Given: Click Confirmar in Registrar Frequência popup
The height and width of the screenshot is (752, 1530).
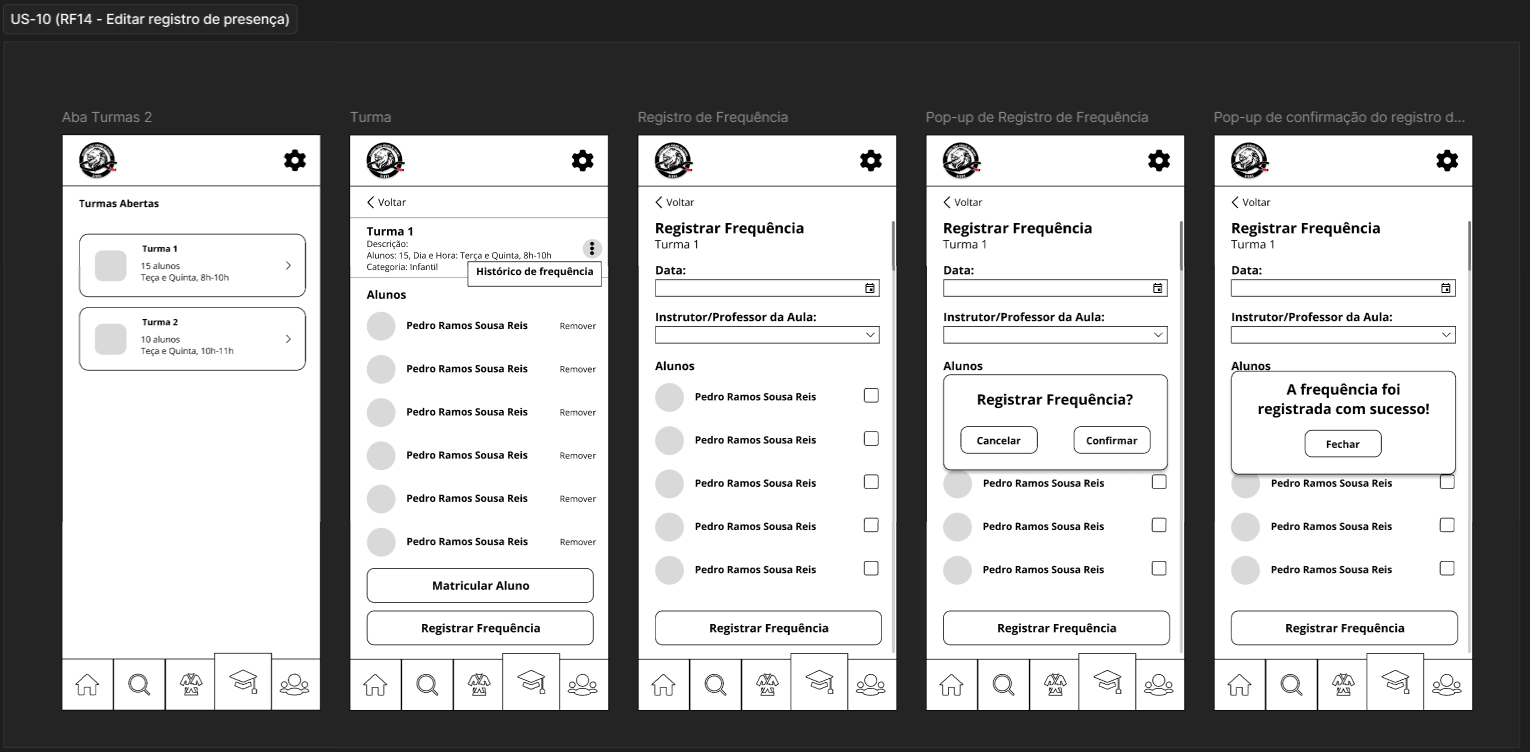Looking at the screenshot, I should click(x=1112, y=440).
